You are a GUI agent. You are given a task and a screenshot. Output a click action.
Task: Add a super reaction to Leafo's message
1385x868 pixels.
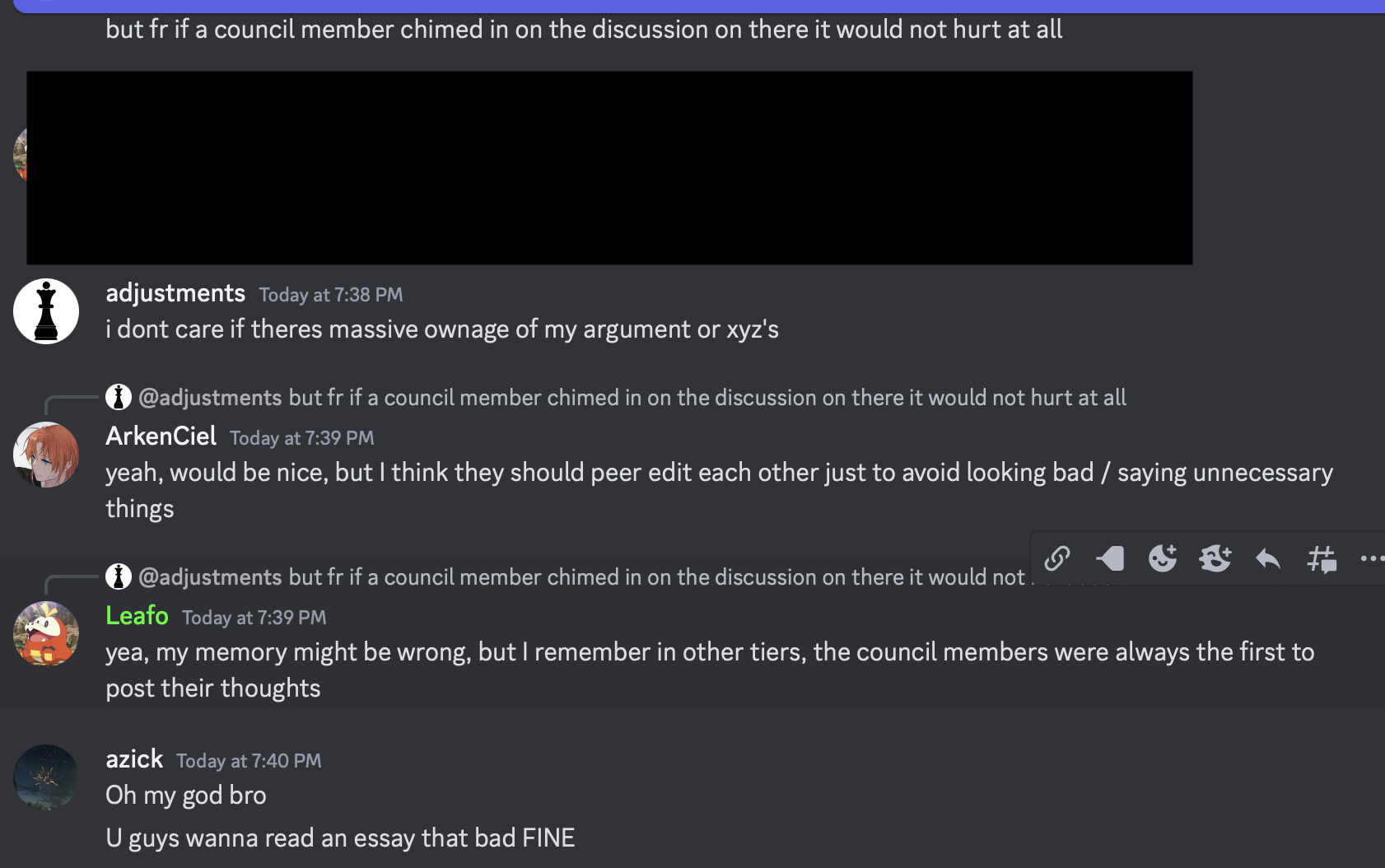1215,558
